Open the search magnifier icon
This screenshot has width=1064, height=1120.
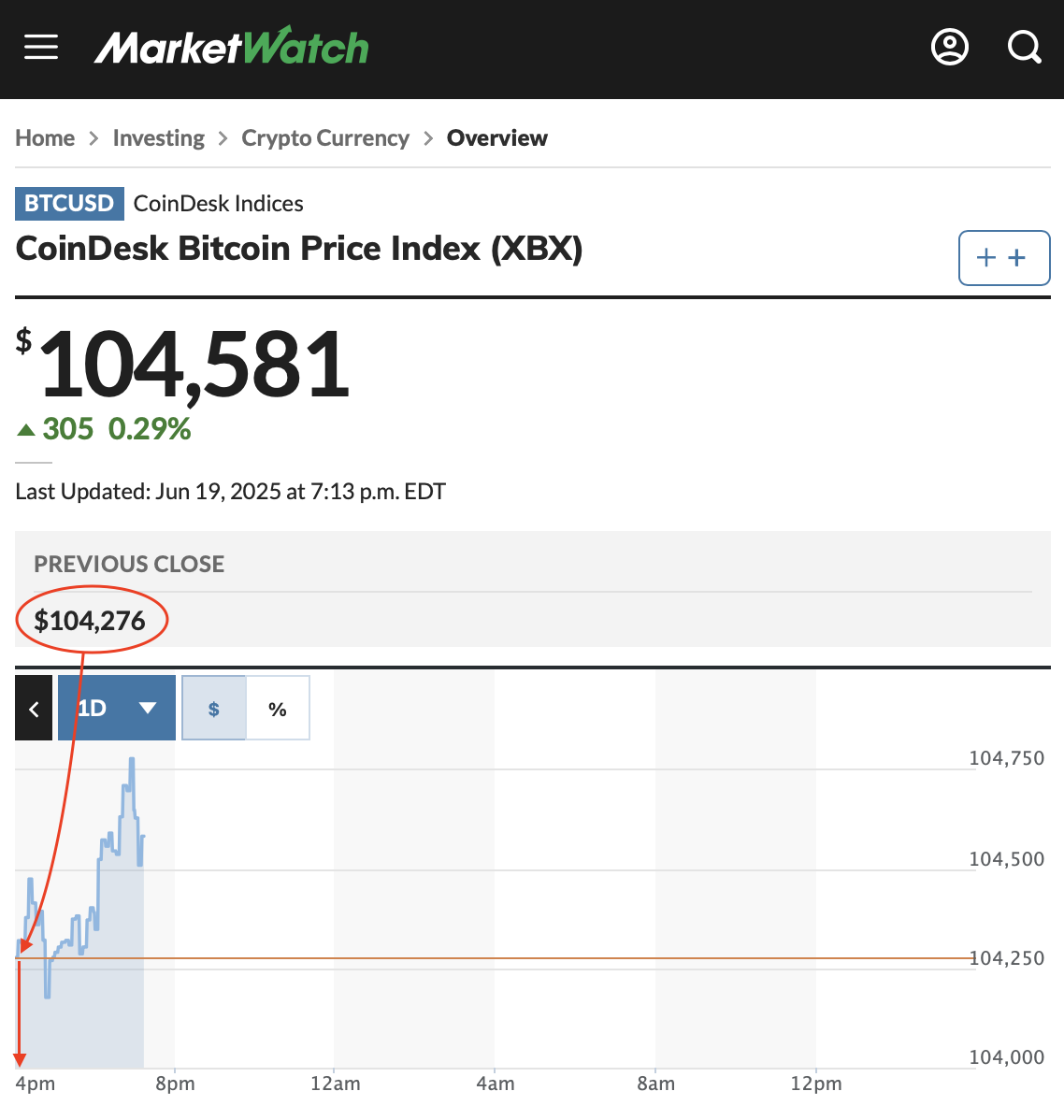pos(1024,47)
